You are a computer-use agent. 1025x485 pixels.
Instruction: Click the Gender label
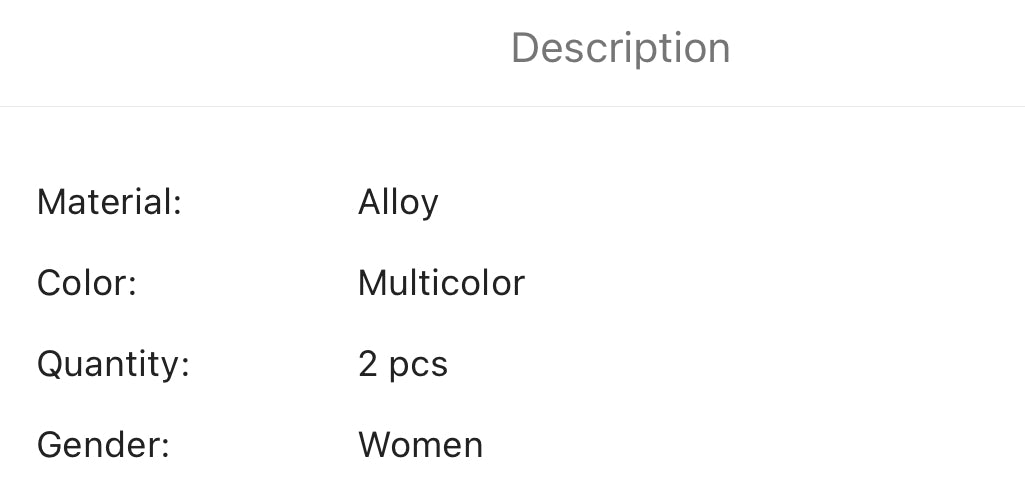[103, 444]
